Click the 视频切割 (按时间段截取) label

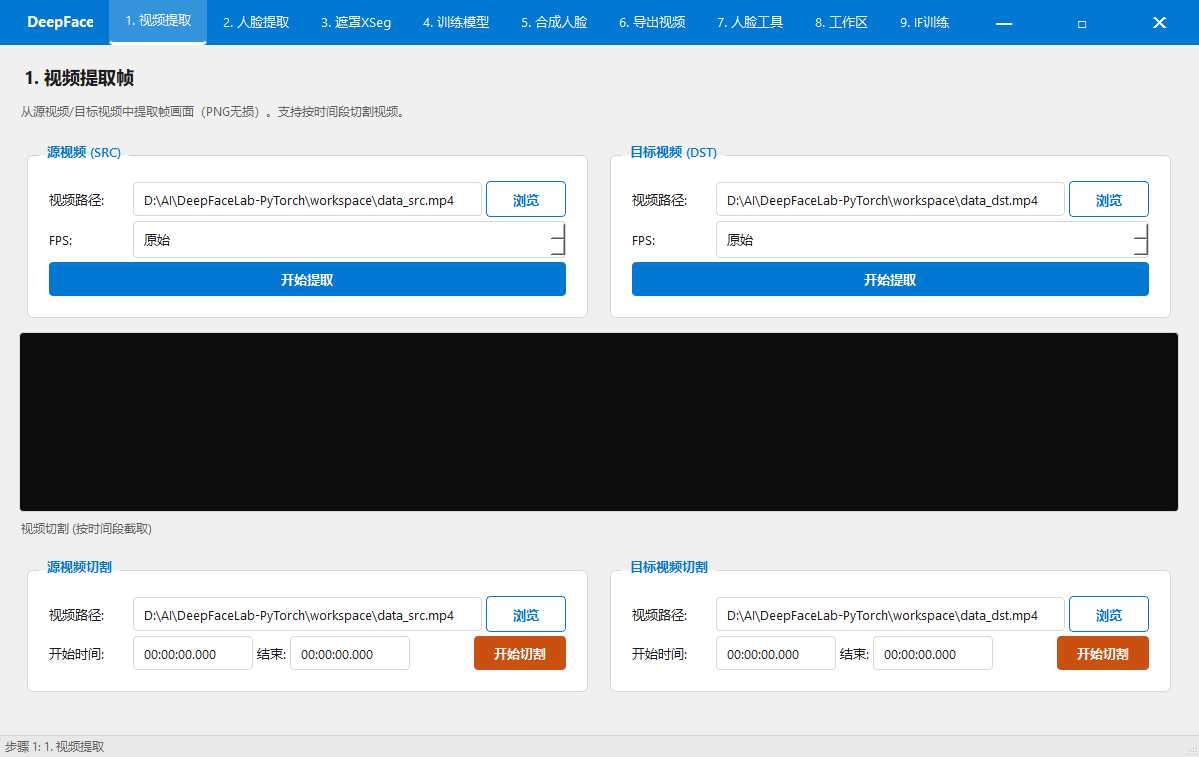[86, 528]
